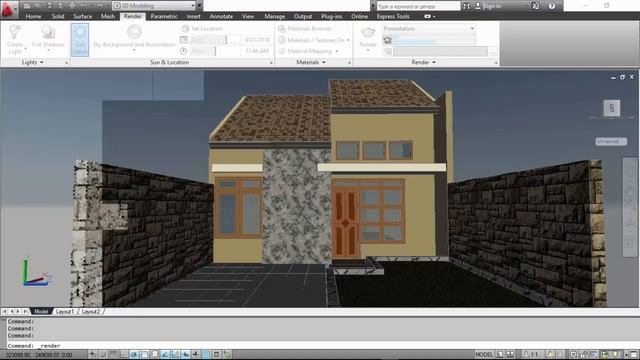Image resolution: width=640 pixels, height=360 pixels.
Task: Switch to Home ribbon tab
Action: tap(33, 16)
